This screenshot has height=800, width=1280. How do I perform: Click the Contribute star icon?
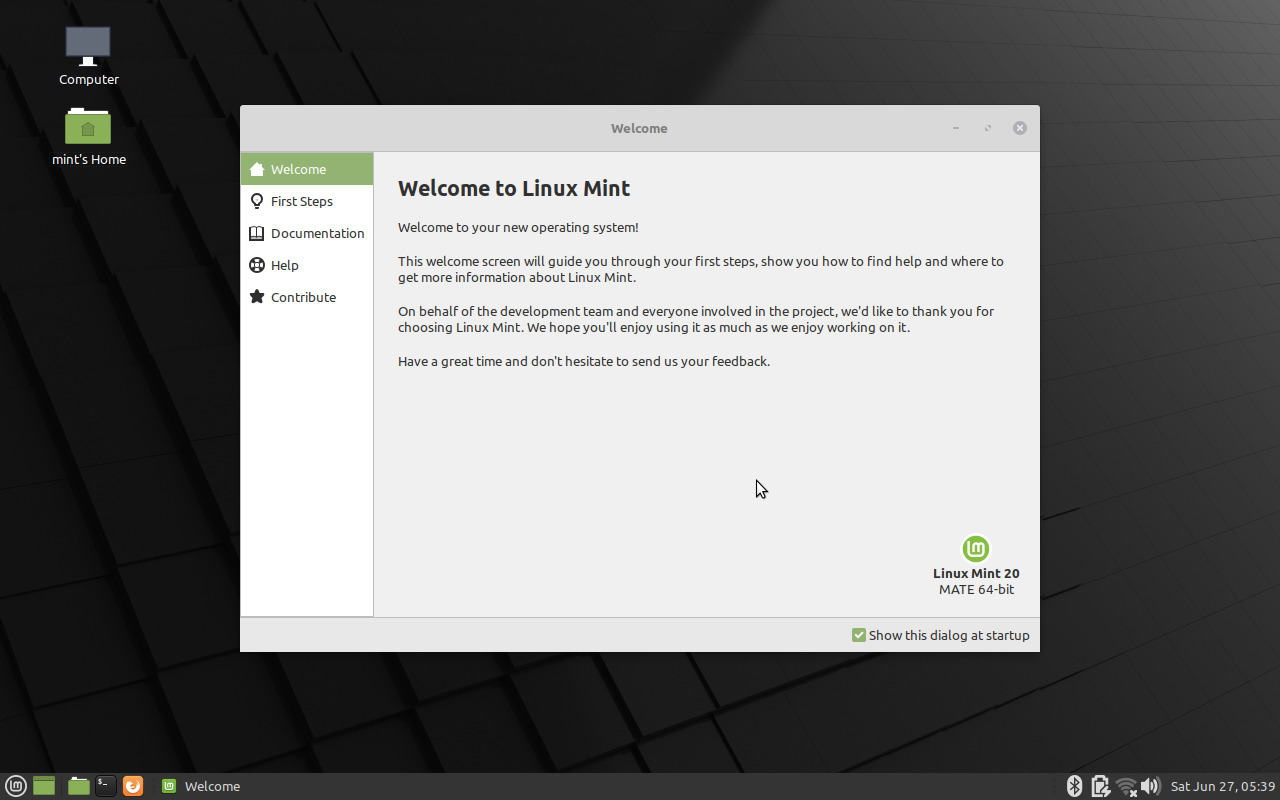click(258, 297)
